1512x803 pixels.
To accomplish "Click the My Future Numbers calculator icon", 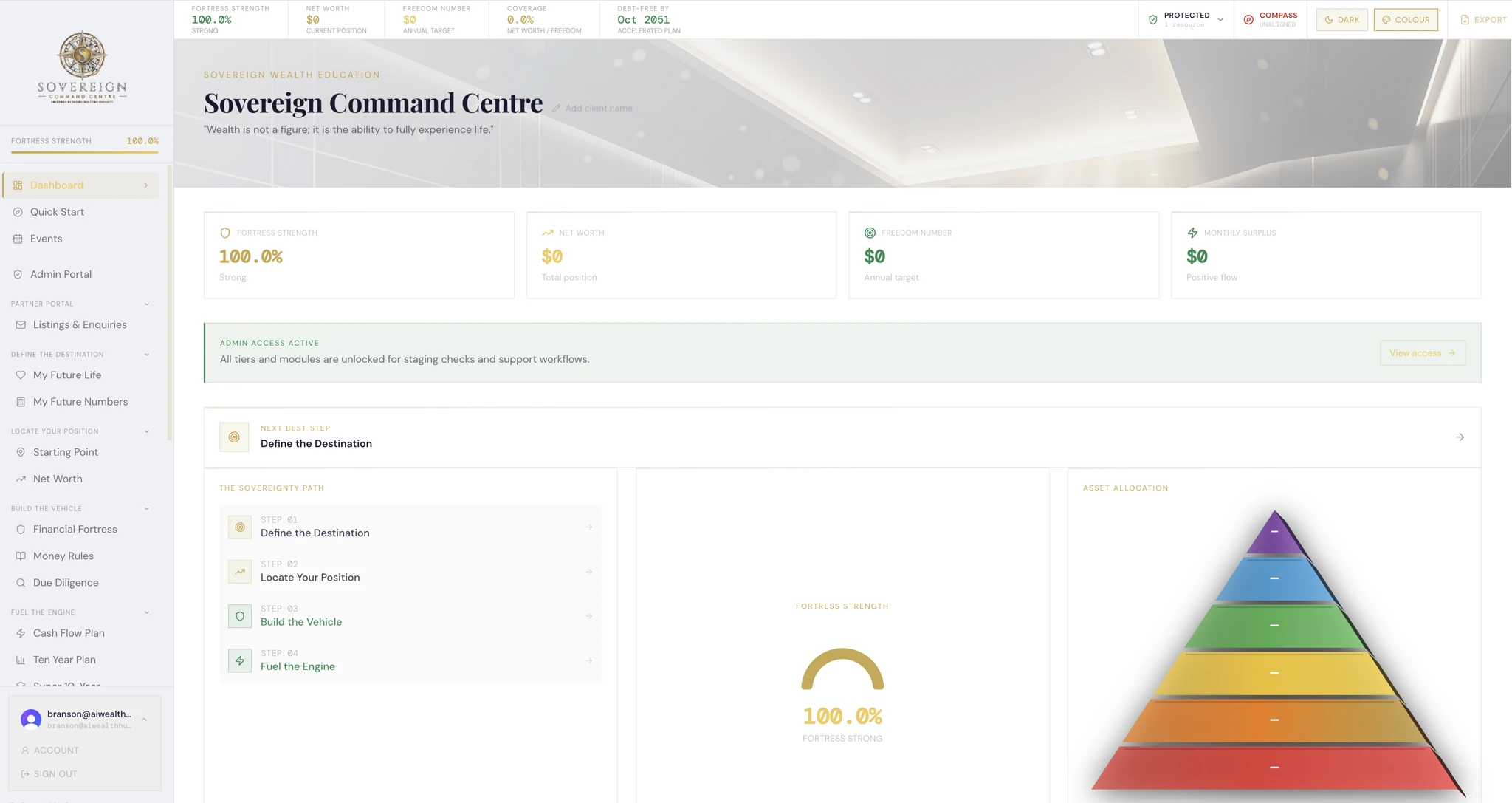I will coord(21,402).
